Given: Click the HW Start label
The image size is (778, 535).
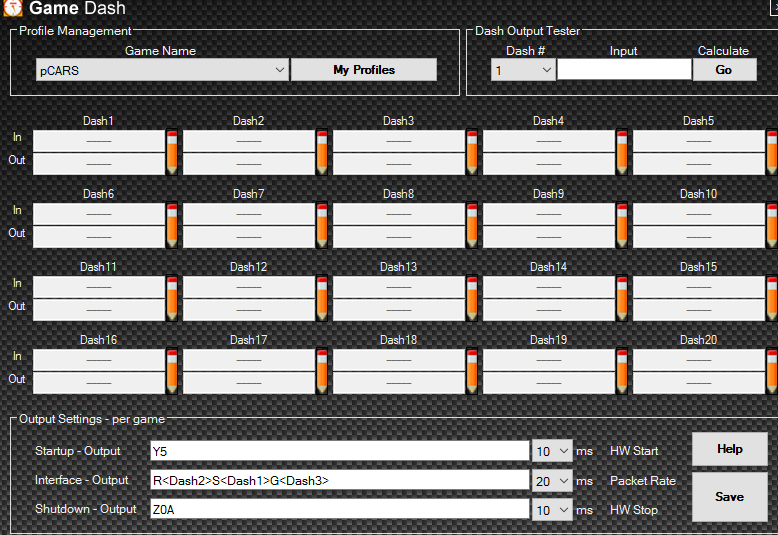Looking at the screenshot, I should pos(634,451).
